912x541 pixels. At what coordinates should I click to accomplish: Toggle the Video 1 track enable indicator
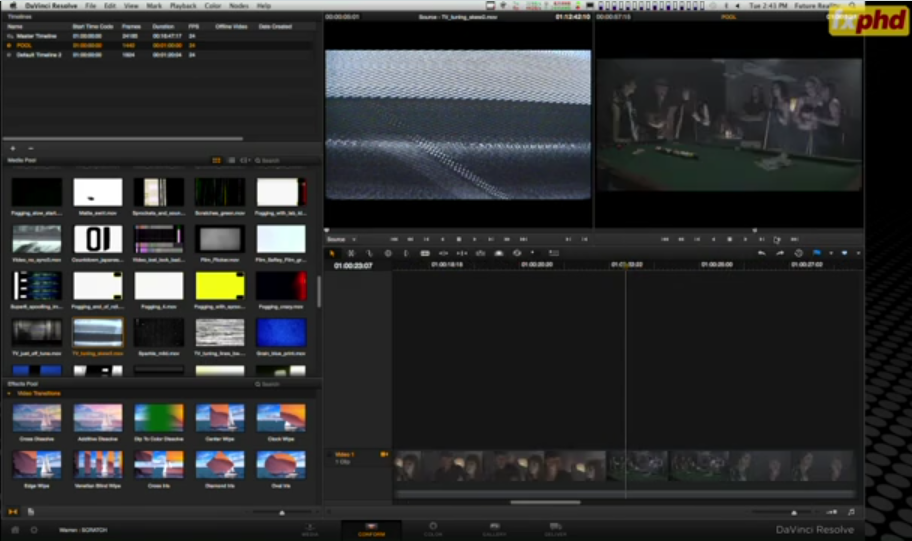coord(384,454)
